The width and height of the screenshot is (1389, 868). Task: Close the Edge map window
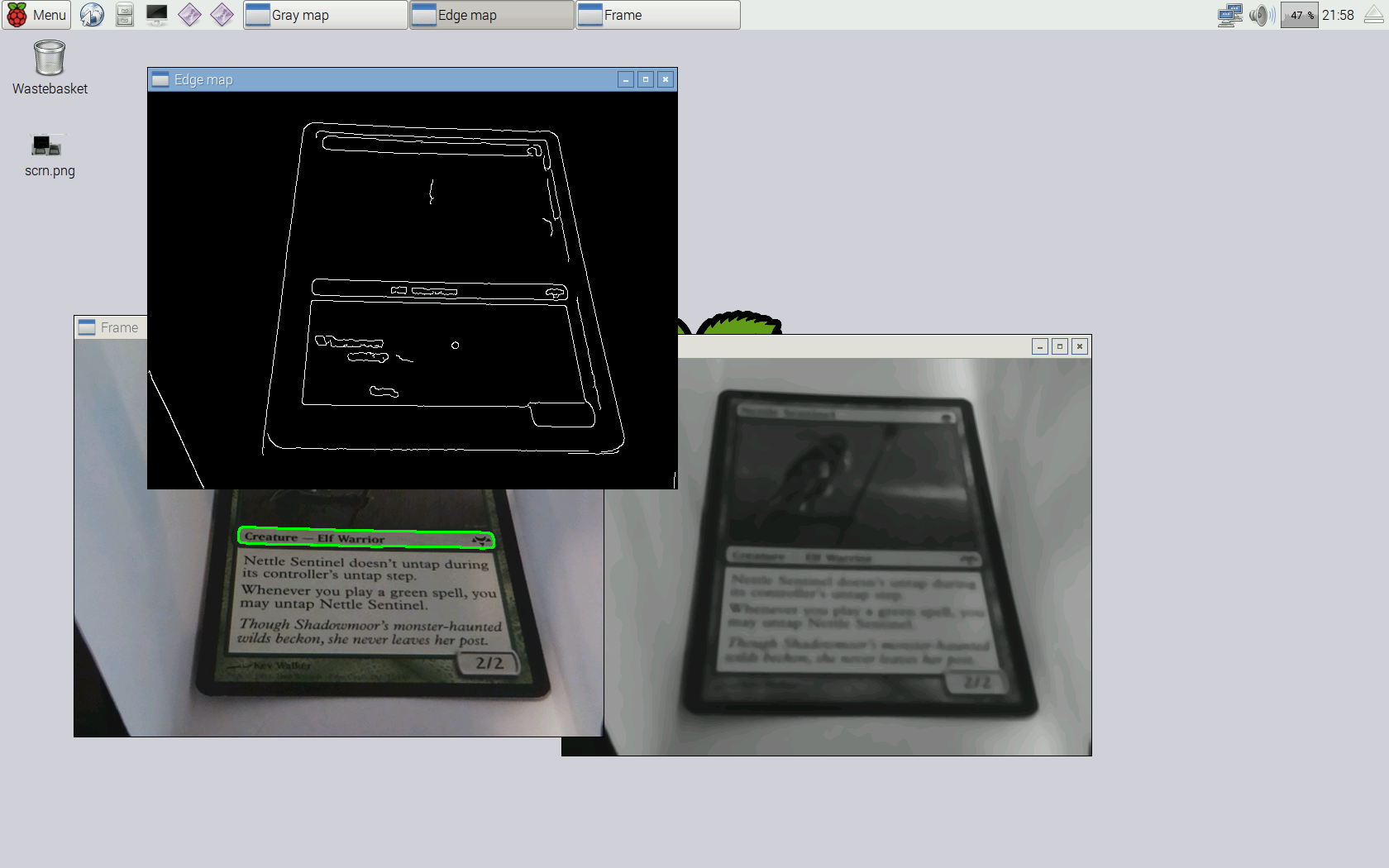click(x=666, y=79)
